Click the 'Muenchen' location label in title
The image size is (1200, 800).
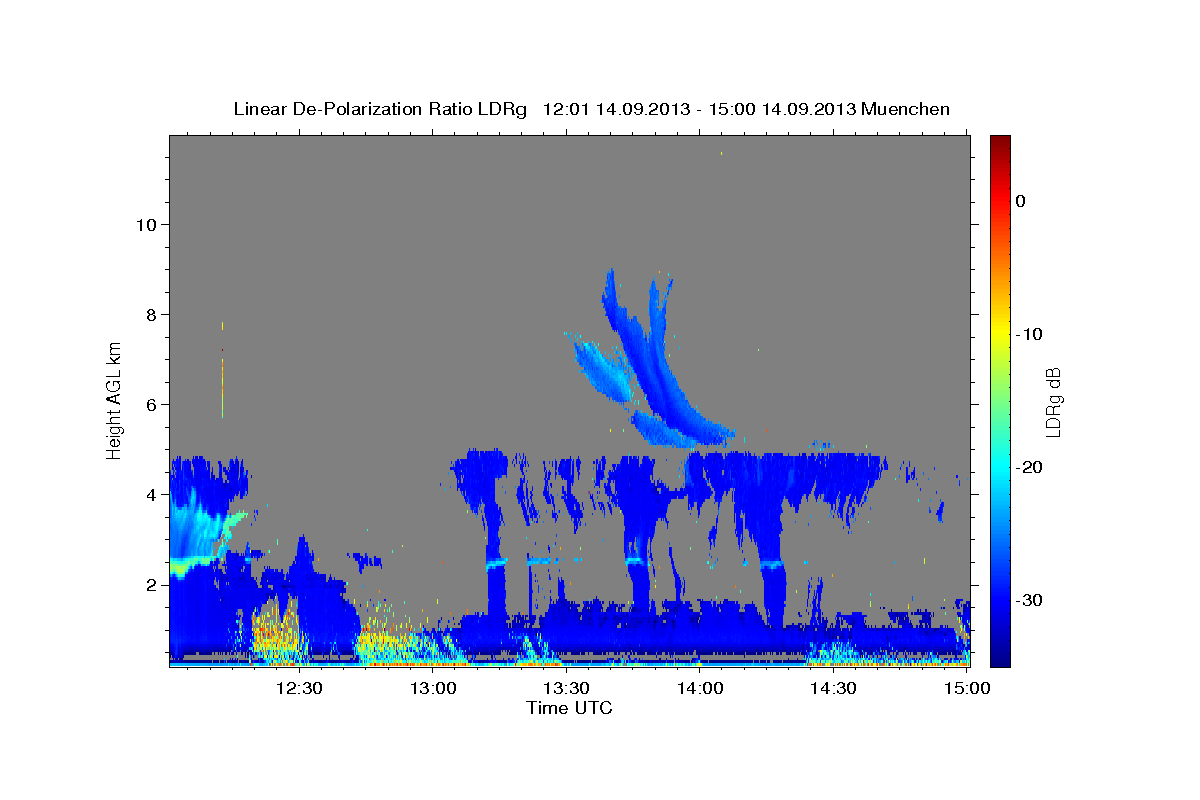(906, 109)
